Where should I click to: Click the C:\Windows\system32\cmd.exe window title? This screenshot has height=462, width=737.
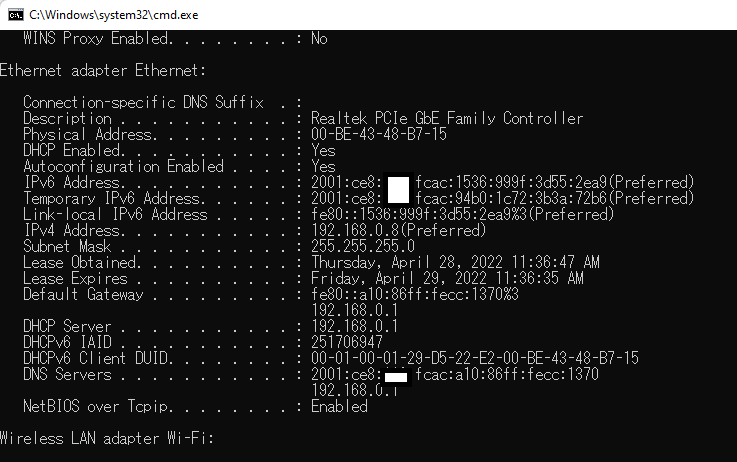[x=113, y=15]
